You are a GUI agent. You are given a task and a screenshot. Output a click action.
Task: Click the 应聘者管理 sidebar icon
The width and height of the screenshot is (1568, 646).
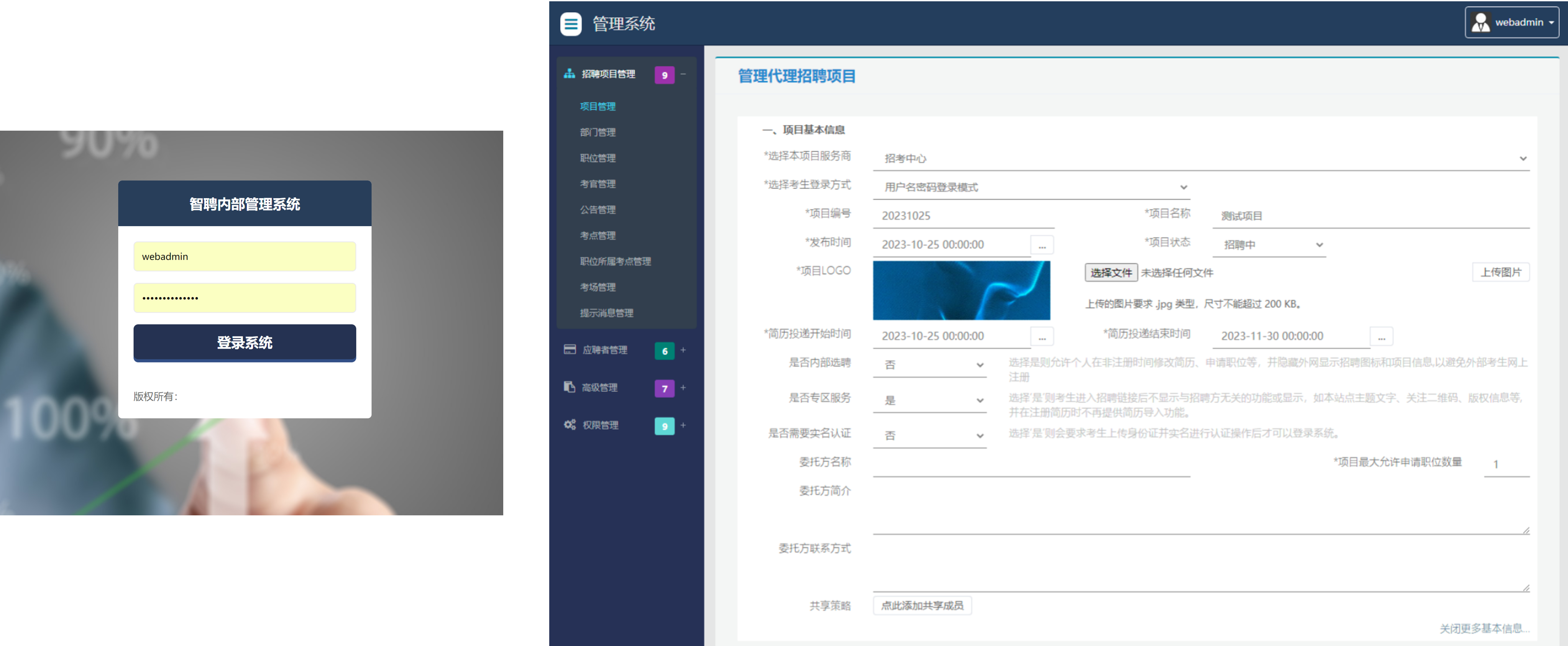pos(570,350)
